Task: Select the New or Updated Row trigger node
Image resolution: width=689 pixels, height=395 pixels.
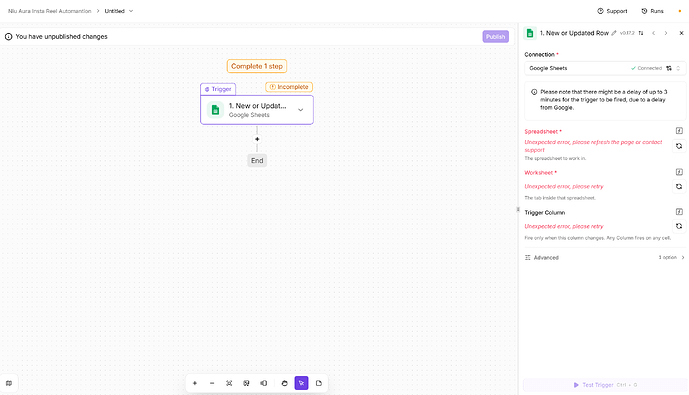Action: point(257,110)
